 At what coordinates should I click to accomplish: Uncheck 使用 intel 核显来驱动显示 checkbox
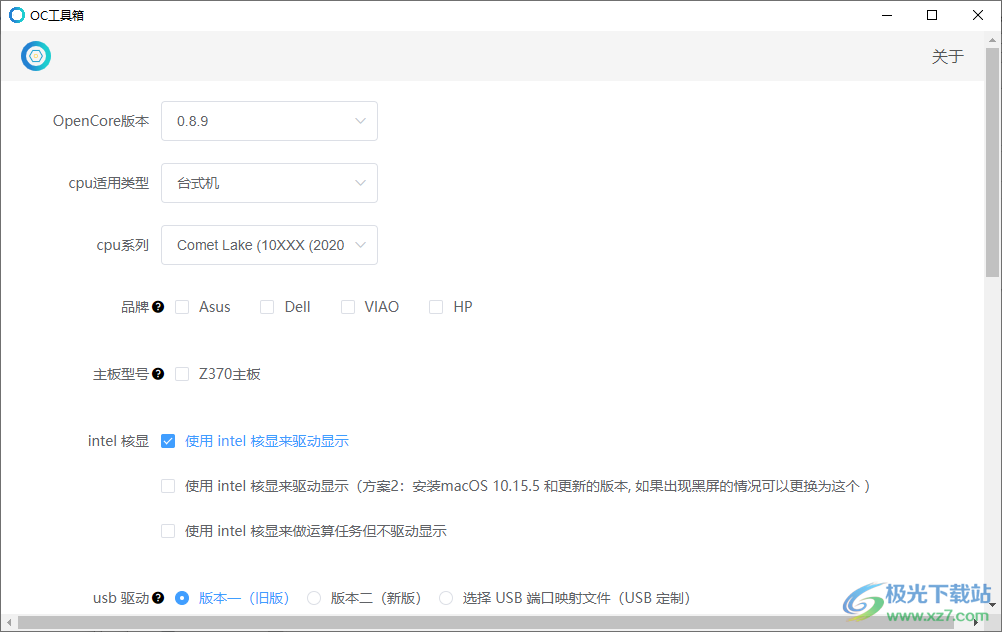168,441
